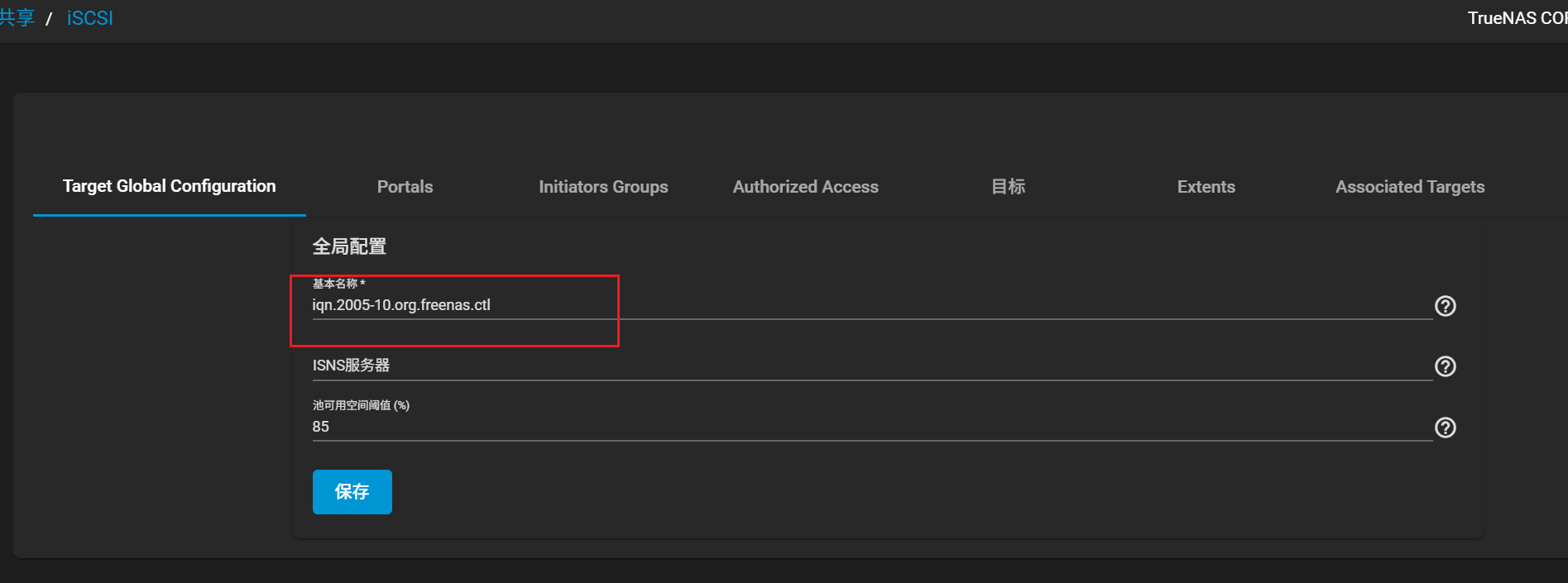Open help for the 基本名称 field
The height and width of the screenshot is (583, 1568).
click(x=1445, y=306)
